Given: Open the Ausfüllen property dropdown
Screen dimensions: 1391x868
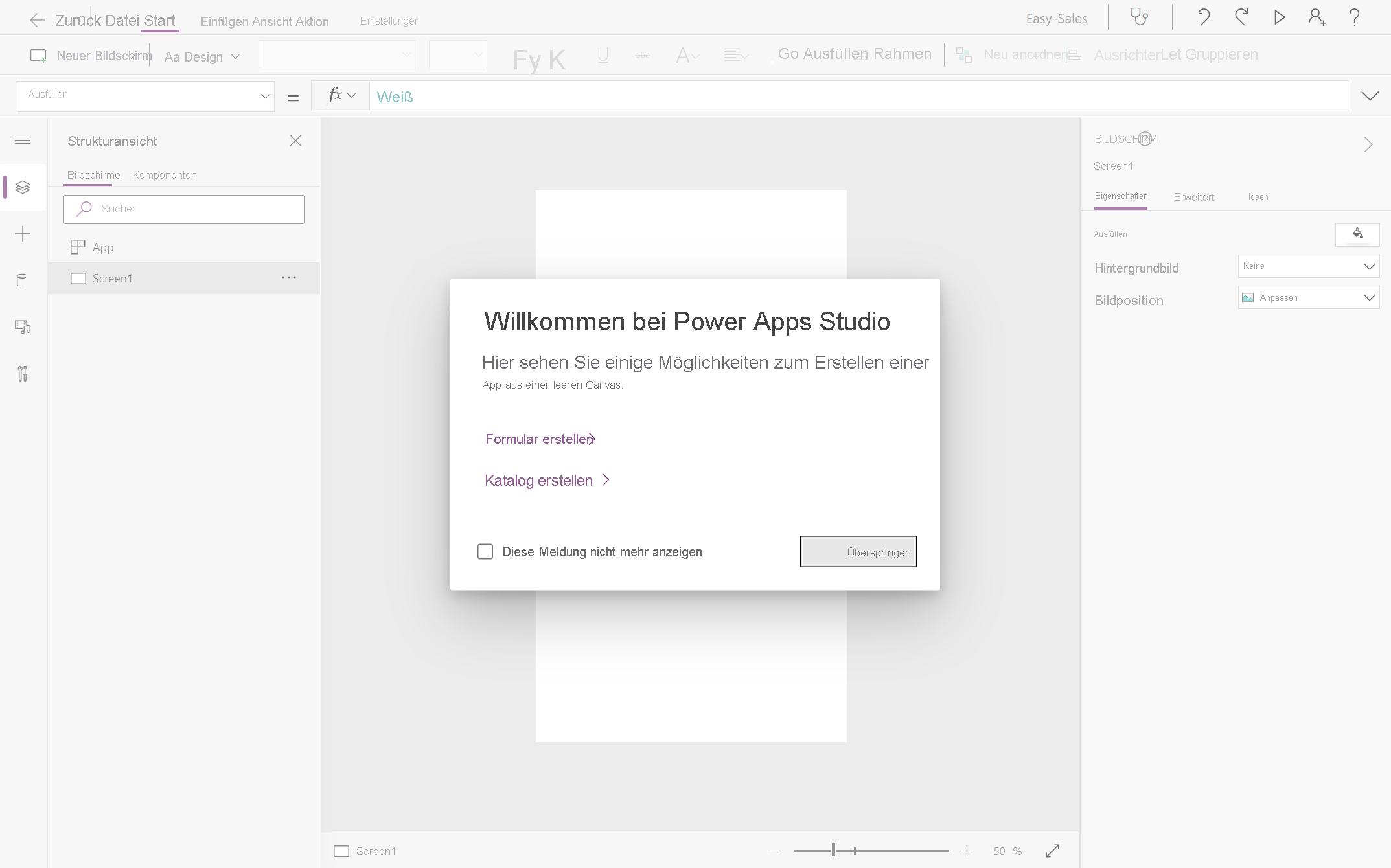Looking at the screenshot, I should tap(146, 96).
